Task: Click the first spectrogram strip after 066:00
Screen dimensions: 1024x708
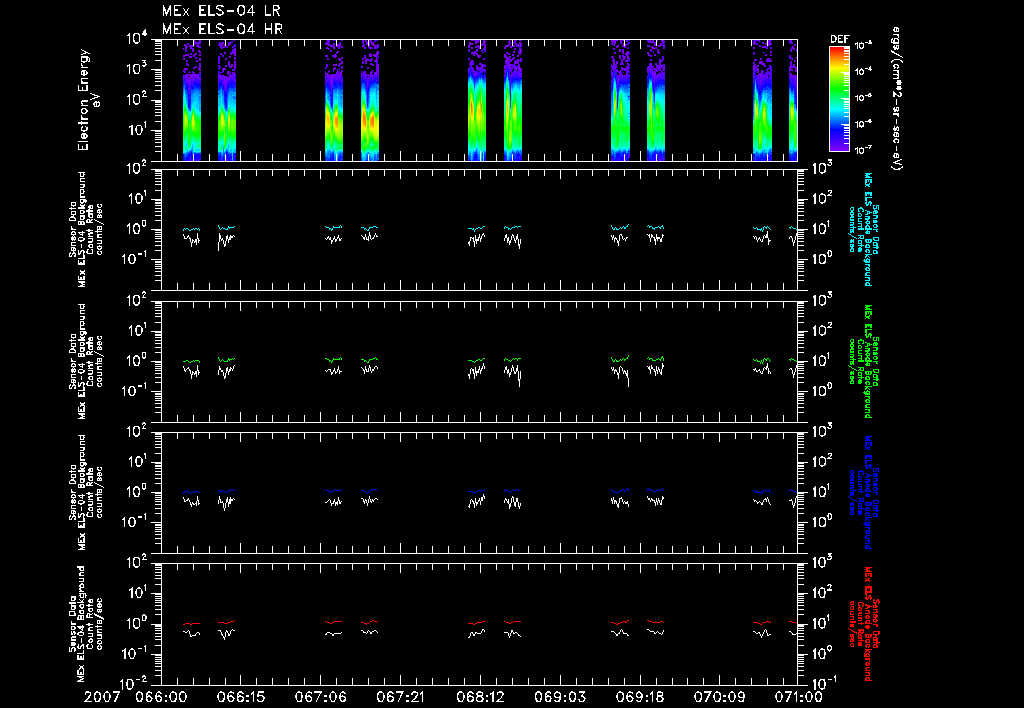Action: pos(192,101)
